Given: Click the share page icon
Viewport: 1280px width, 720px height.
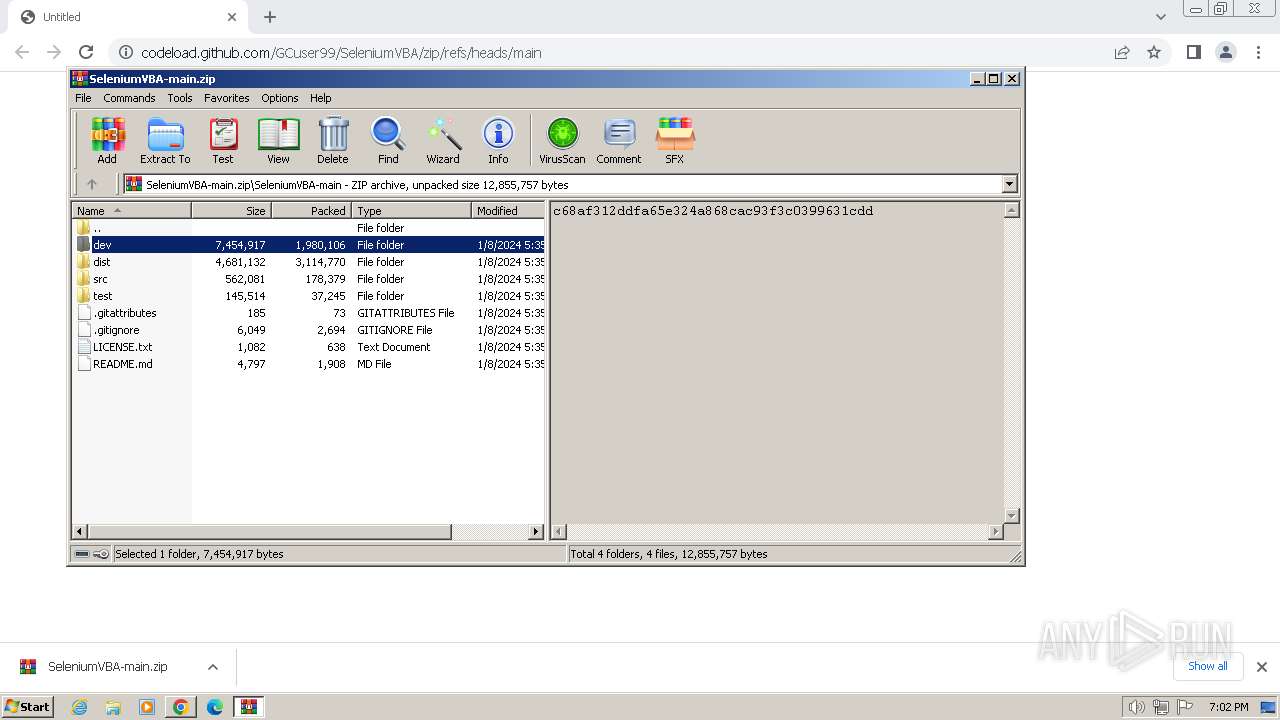Looking at the screenshot, I should pos(1122,52).
